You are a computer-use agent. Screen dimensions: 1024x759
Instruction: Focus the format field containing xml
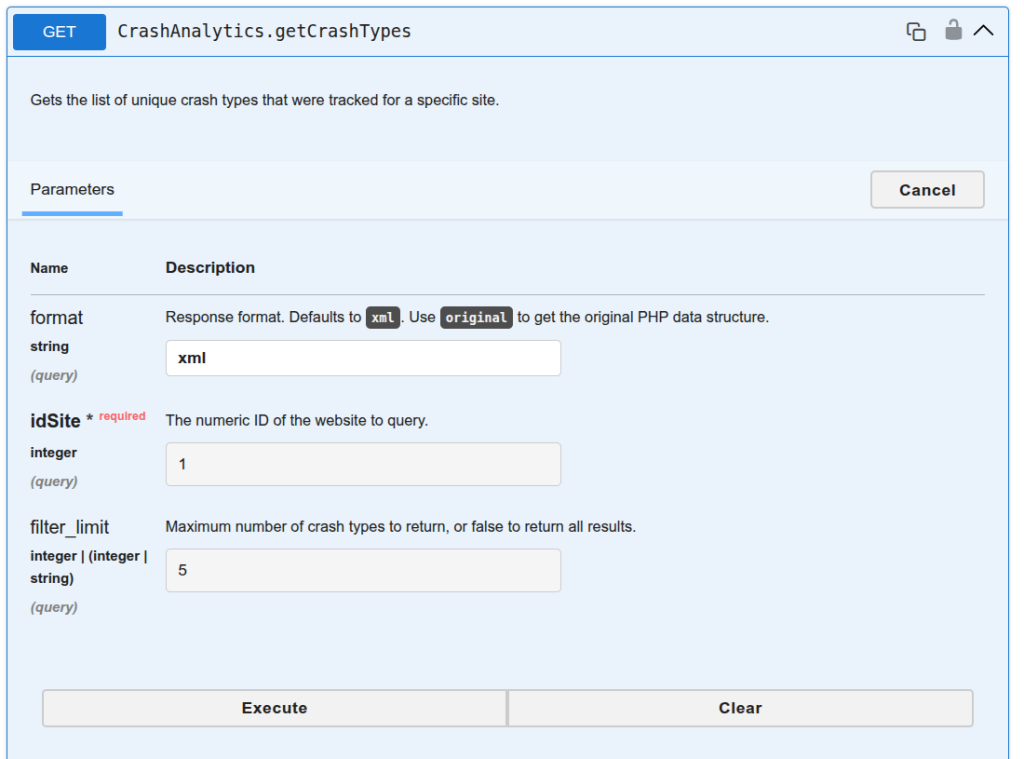pyautogui.click(x=363, y=358)
